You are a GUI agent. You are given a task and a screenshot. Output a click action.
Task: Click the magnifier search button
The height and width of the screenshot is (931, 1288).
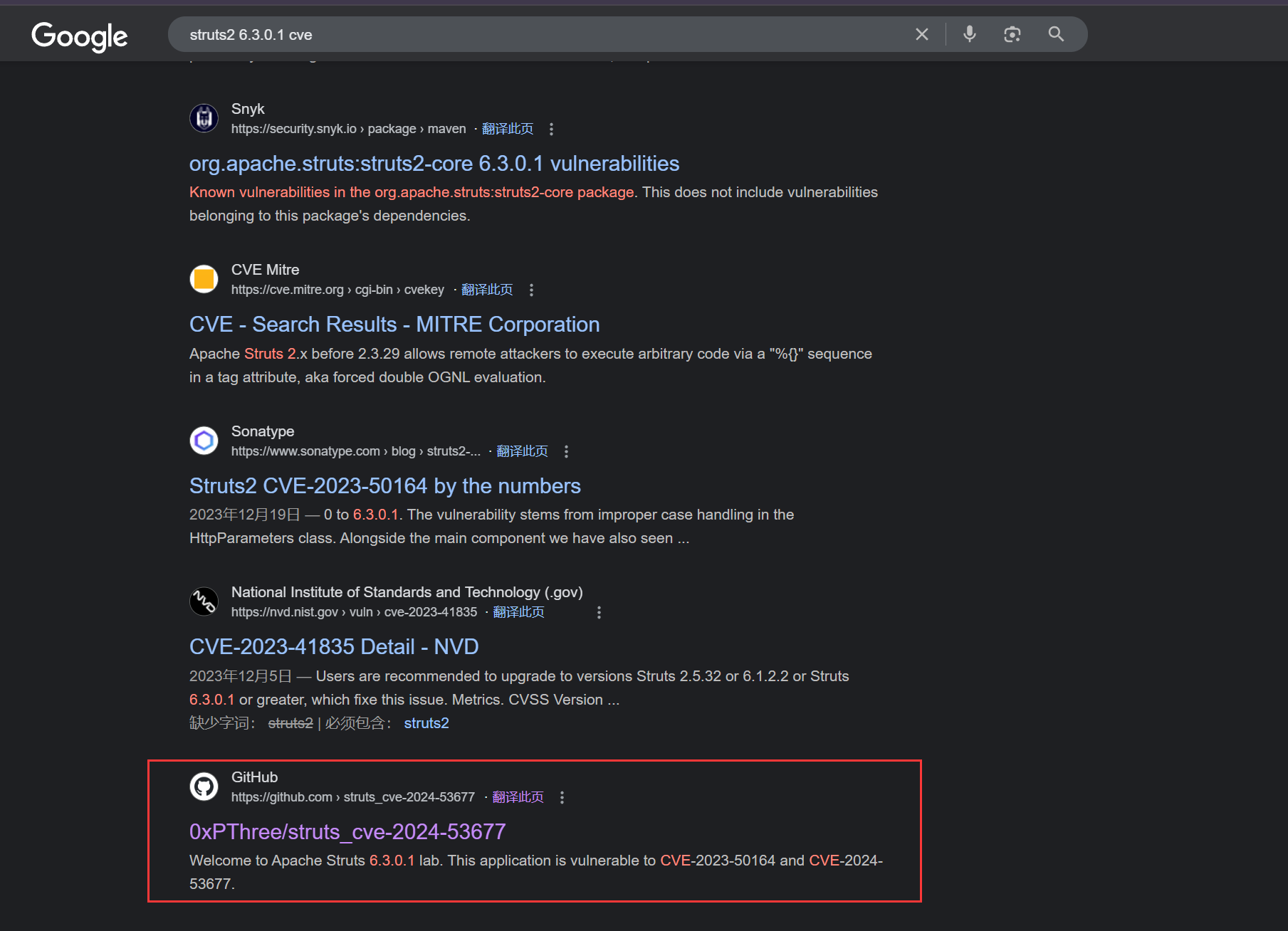pyautogui.click(x=1056, y=34)
